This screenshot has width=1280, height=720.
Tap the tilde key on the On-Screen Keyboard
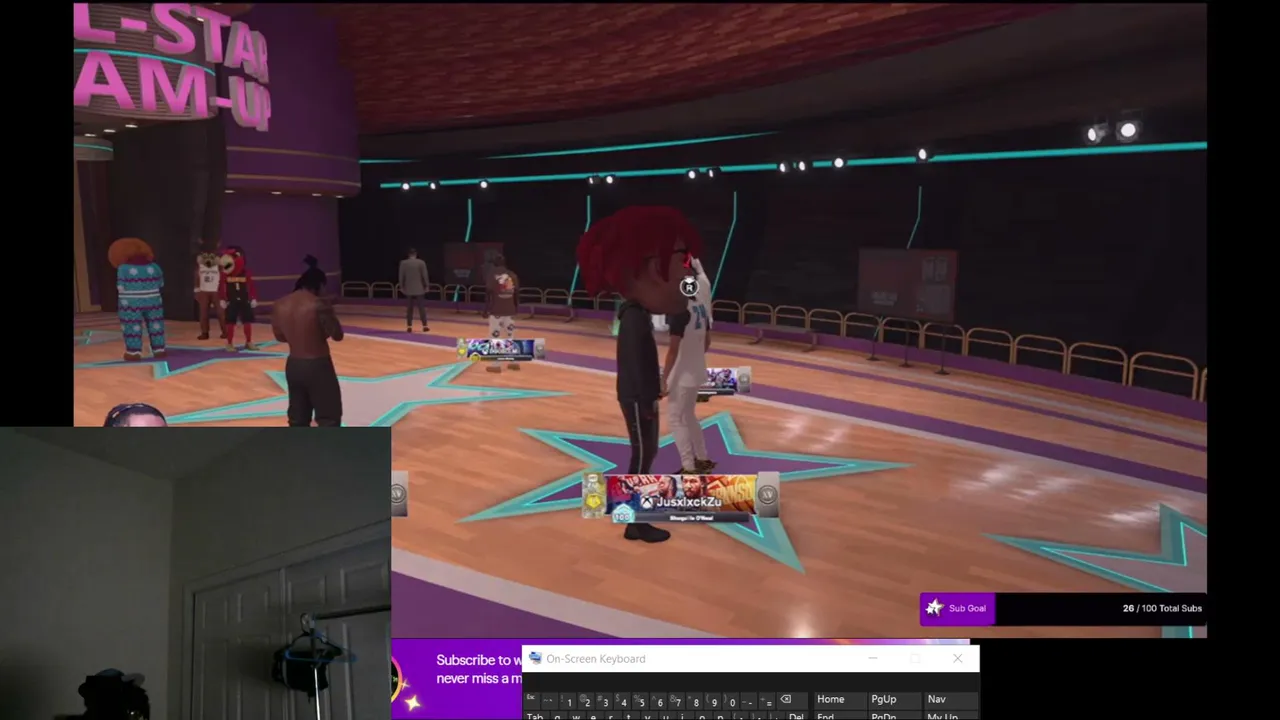[550, 700]
